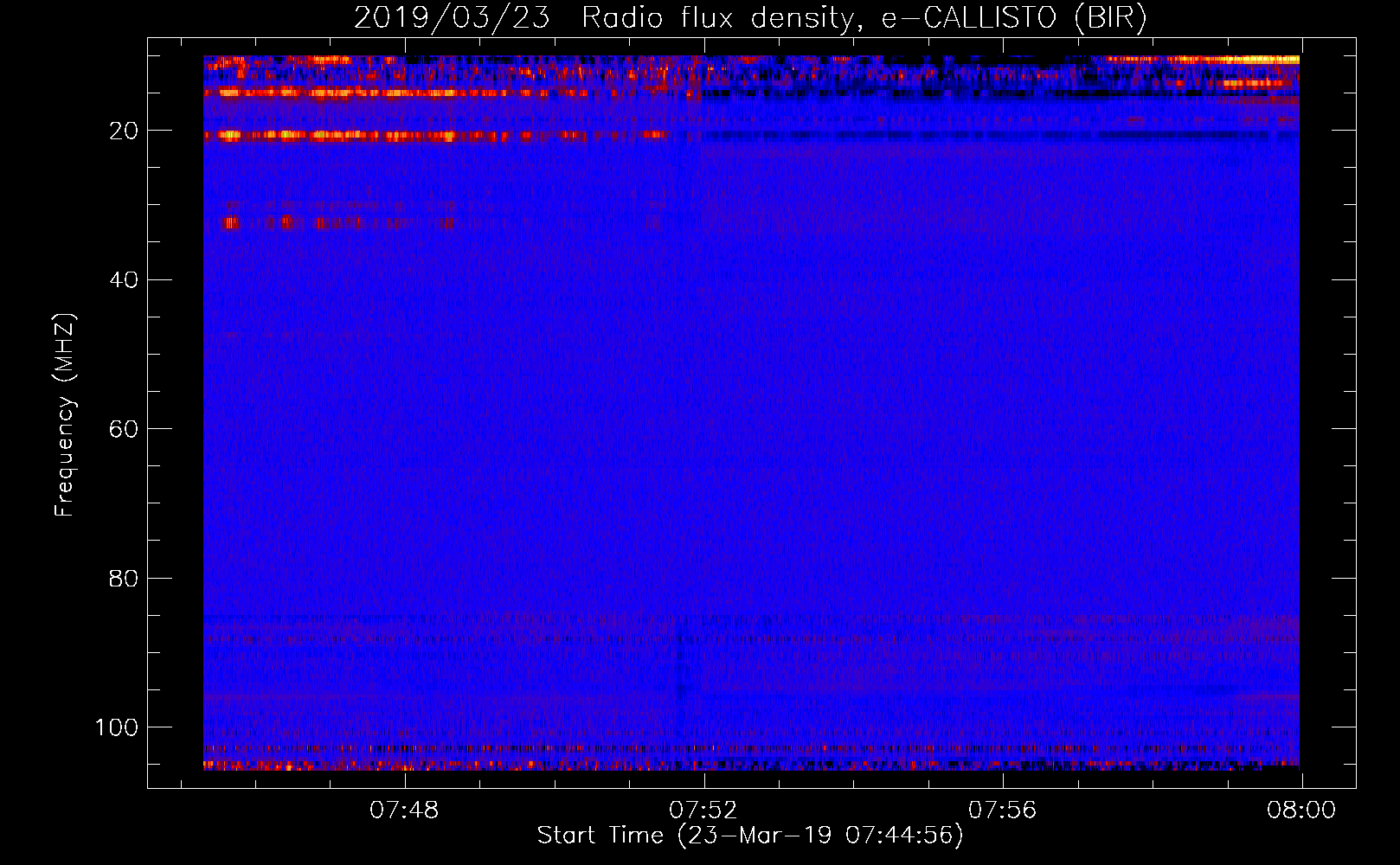Click the 08:00 time tick label
1400x865 pixels.
click(x=1301, y=811)
